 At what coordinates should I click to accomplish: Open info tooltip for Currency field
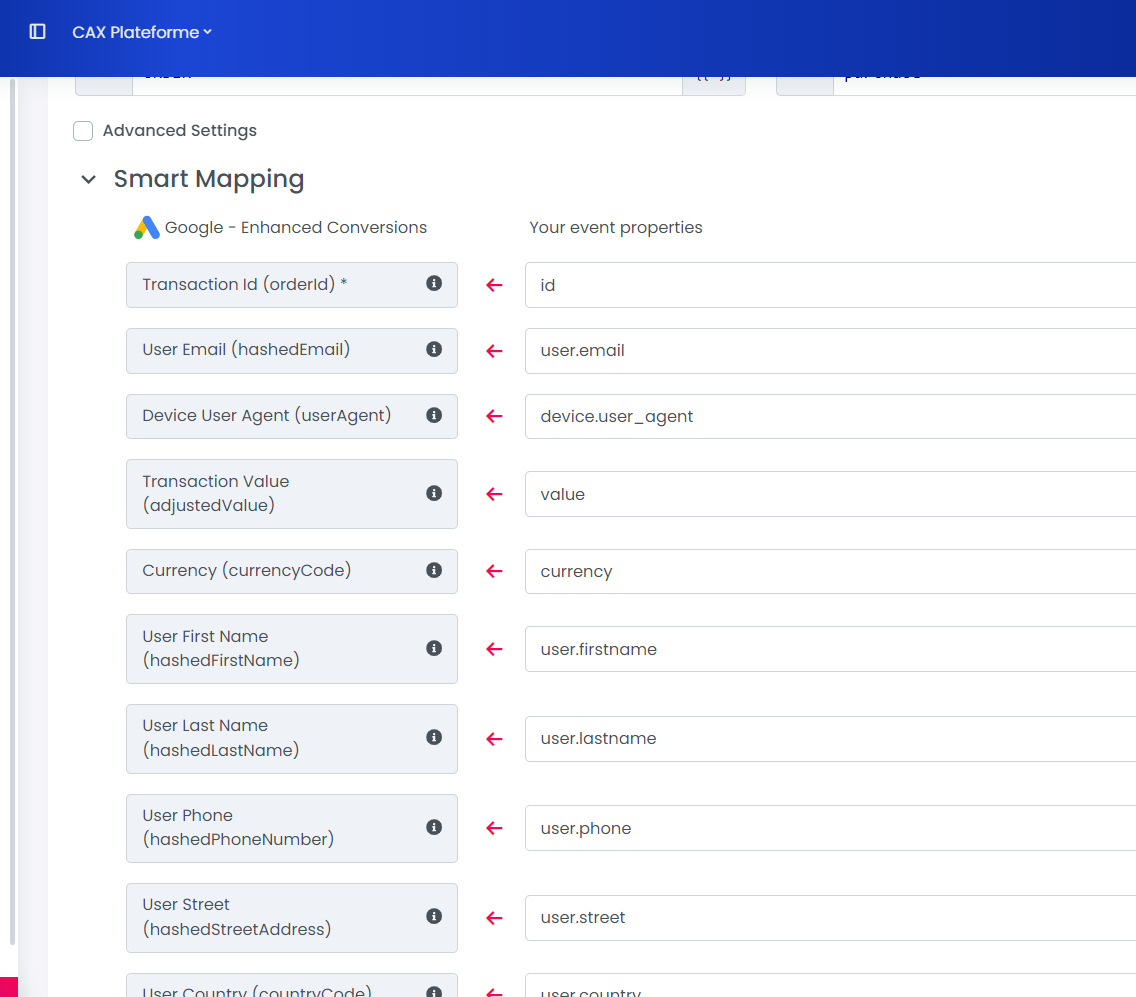click(434, 570)
